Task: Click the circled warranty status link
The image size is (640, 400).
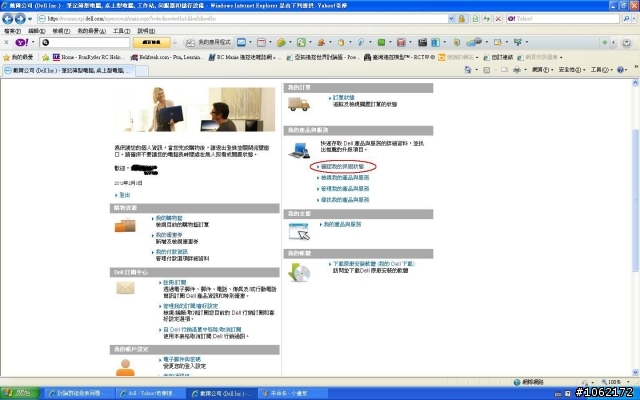Action: pyautogui.click(x=342, y=167)
